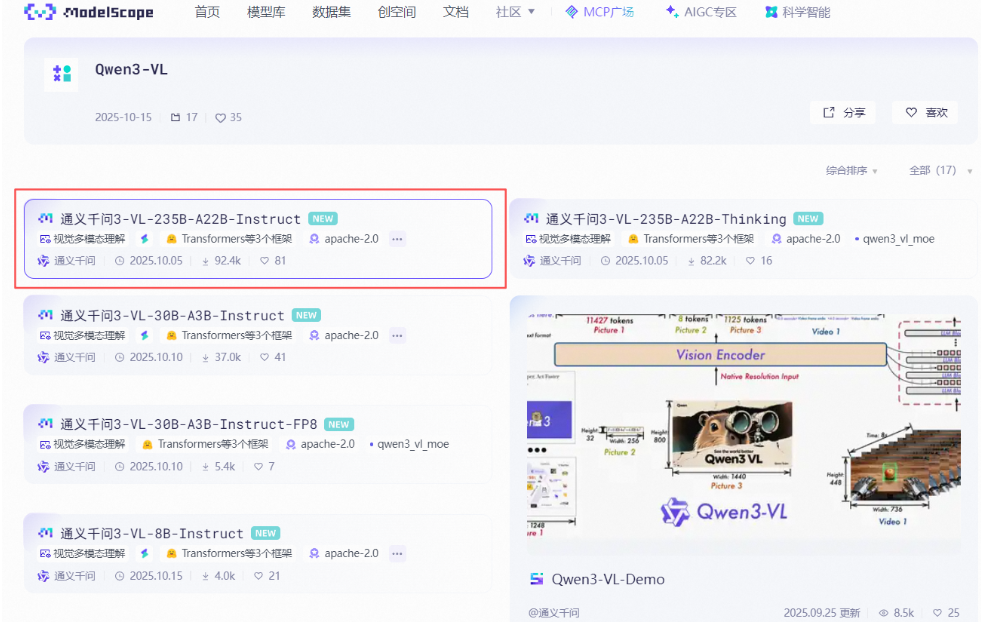Screen dimensions: 981x625
Task: Click 通义千问 owner on 8B-Instruct card
Action: (67, 576)
